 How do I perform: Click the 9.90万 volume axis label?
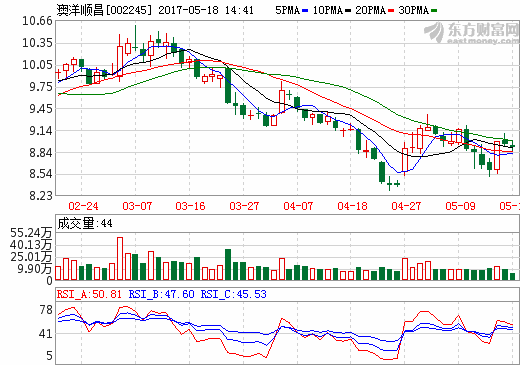tap(35, 268)
